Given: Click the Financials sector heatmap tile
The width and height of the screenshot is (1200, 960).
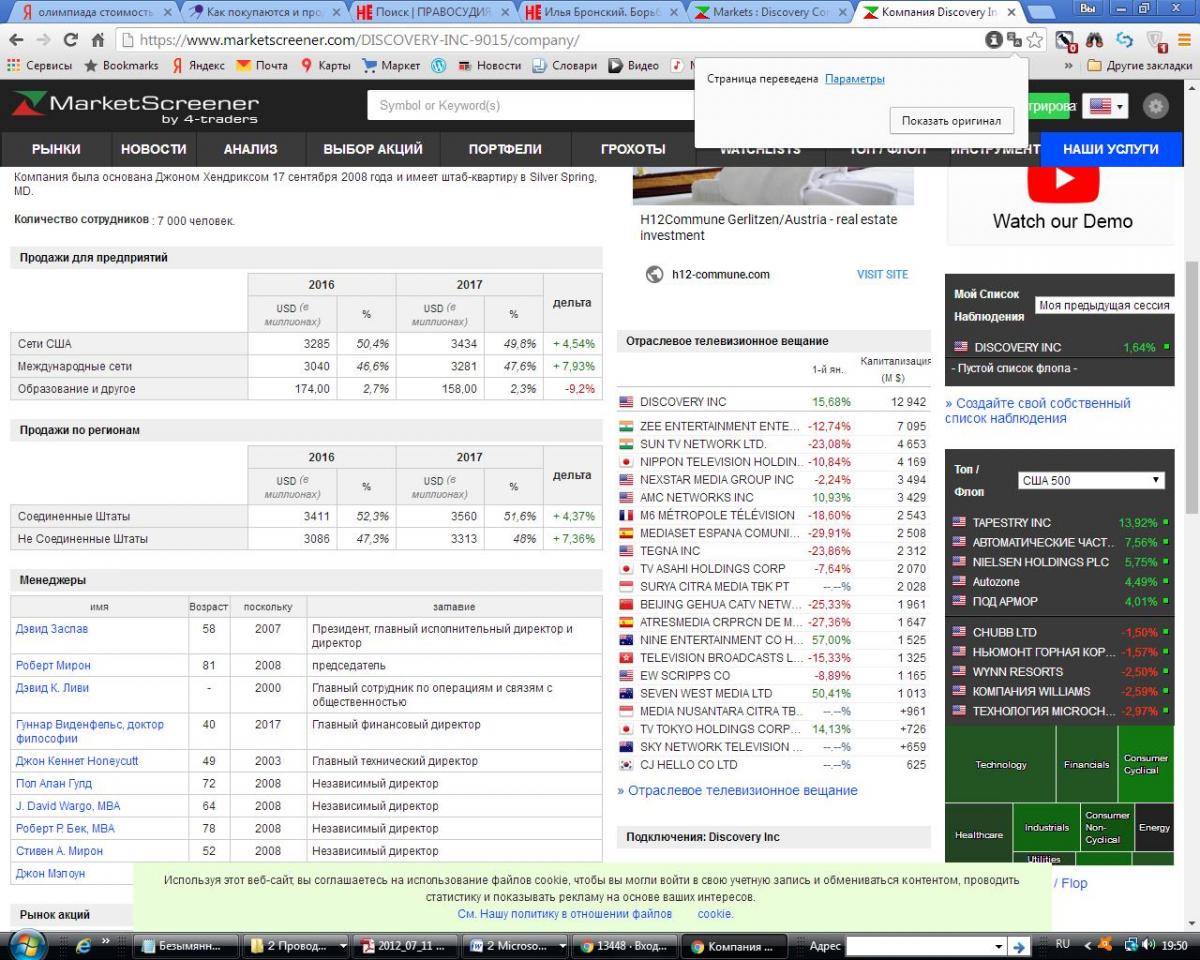Looking at the screenshot, I should (1086, 764).
